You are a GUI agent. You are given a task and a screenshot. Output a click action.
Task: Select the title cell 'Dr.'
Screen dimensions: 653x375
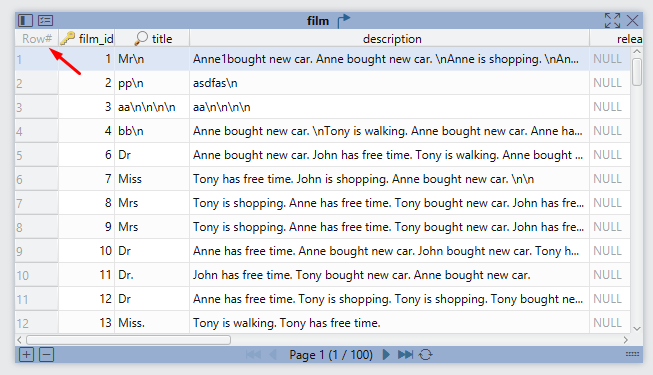[152, 275]
